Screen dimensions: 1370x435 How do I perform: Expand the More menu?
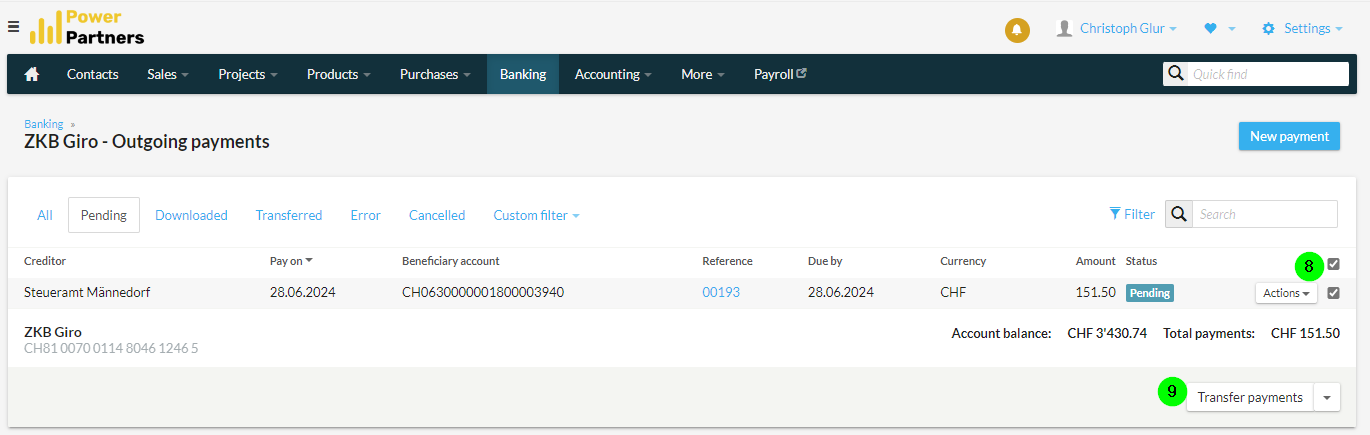click(x=702, y=74)
